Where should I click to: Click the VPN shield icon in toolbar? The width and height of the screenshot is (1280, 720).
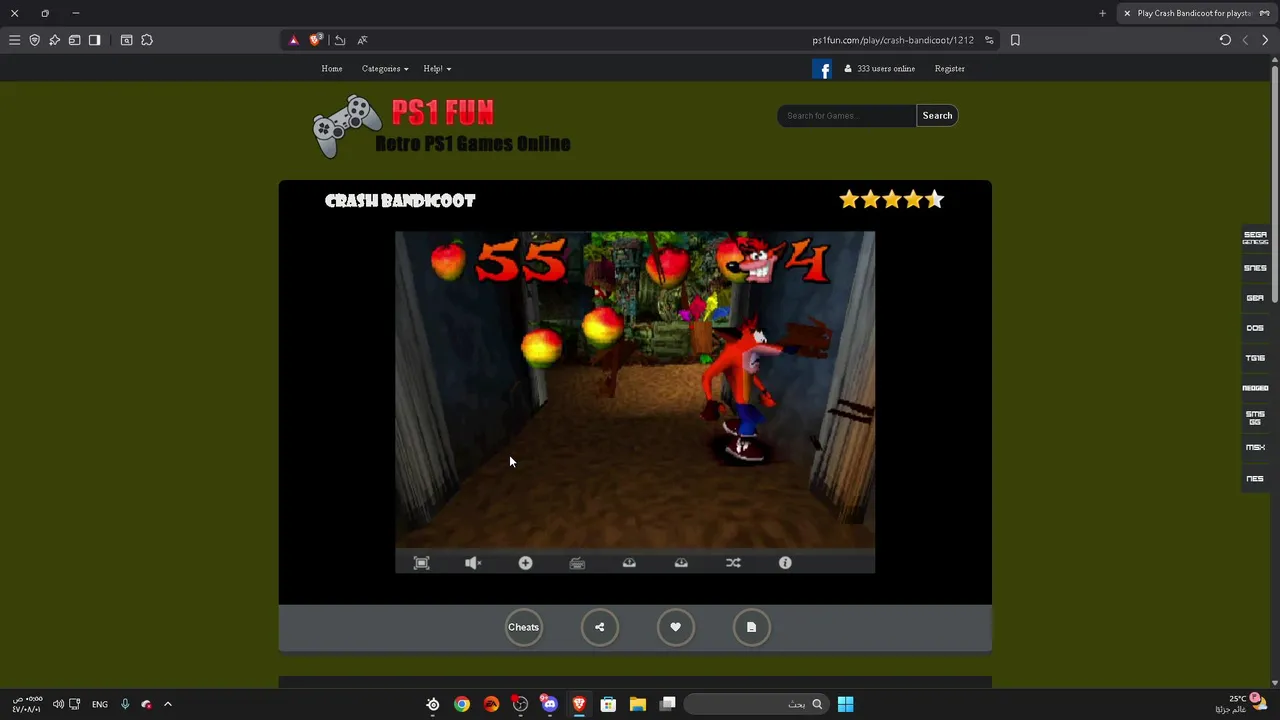(x=34, y=40)
